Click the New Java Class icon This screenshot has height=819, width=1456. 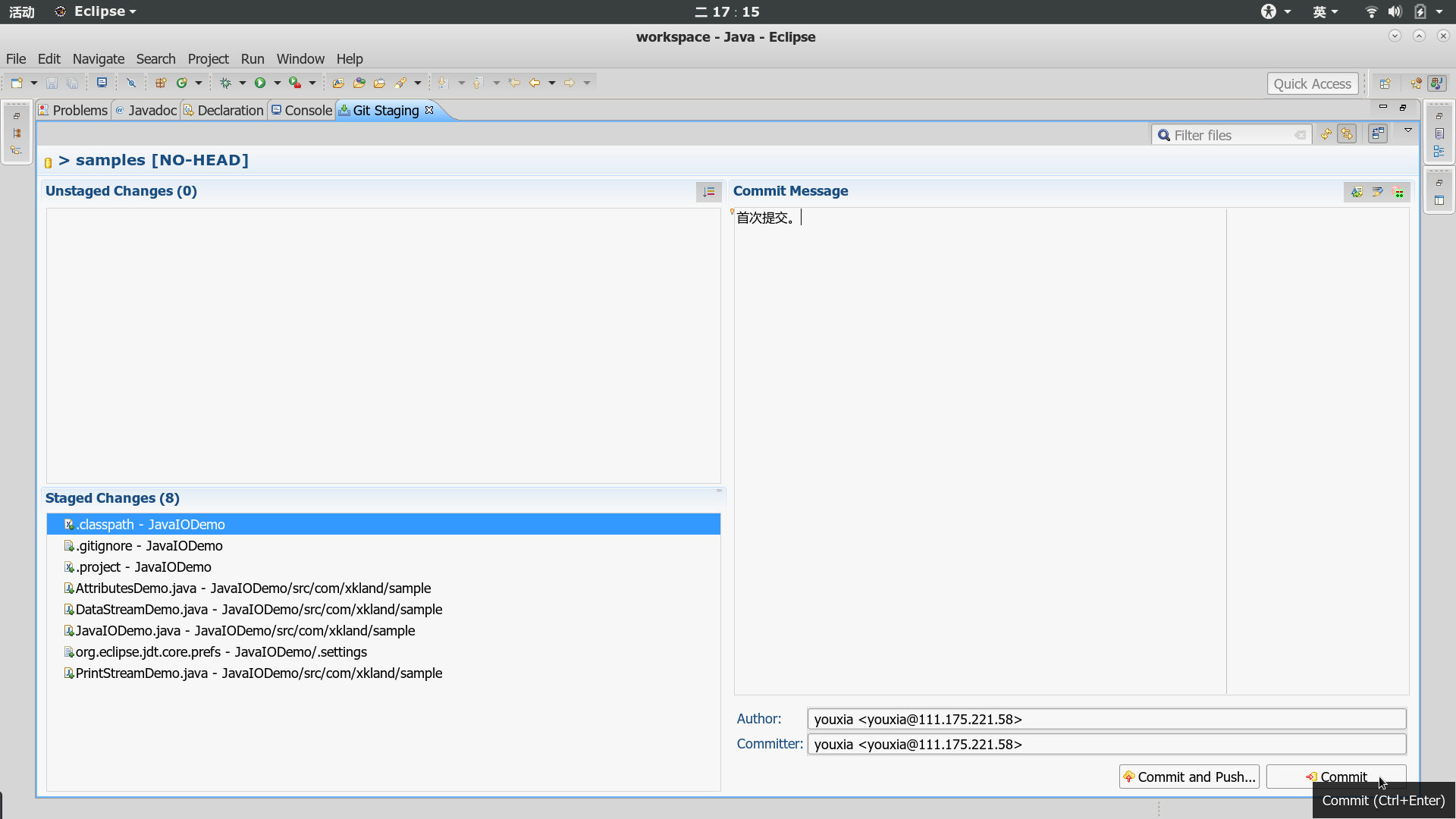(182, 83)
